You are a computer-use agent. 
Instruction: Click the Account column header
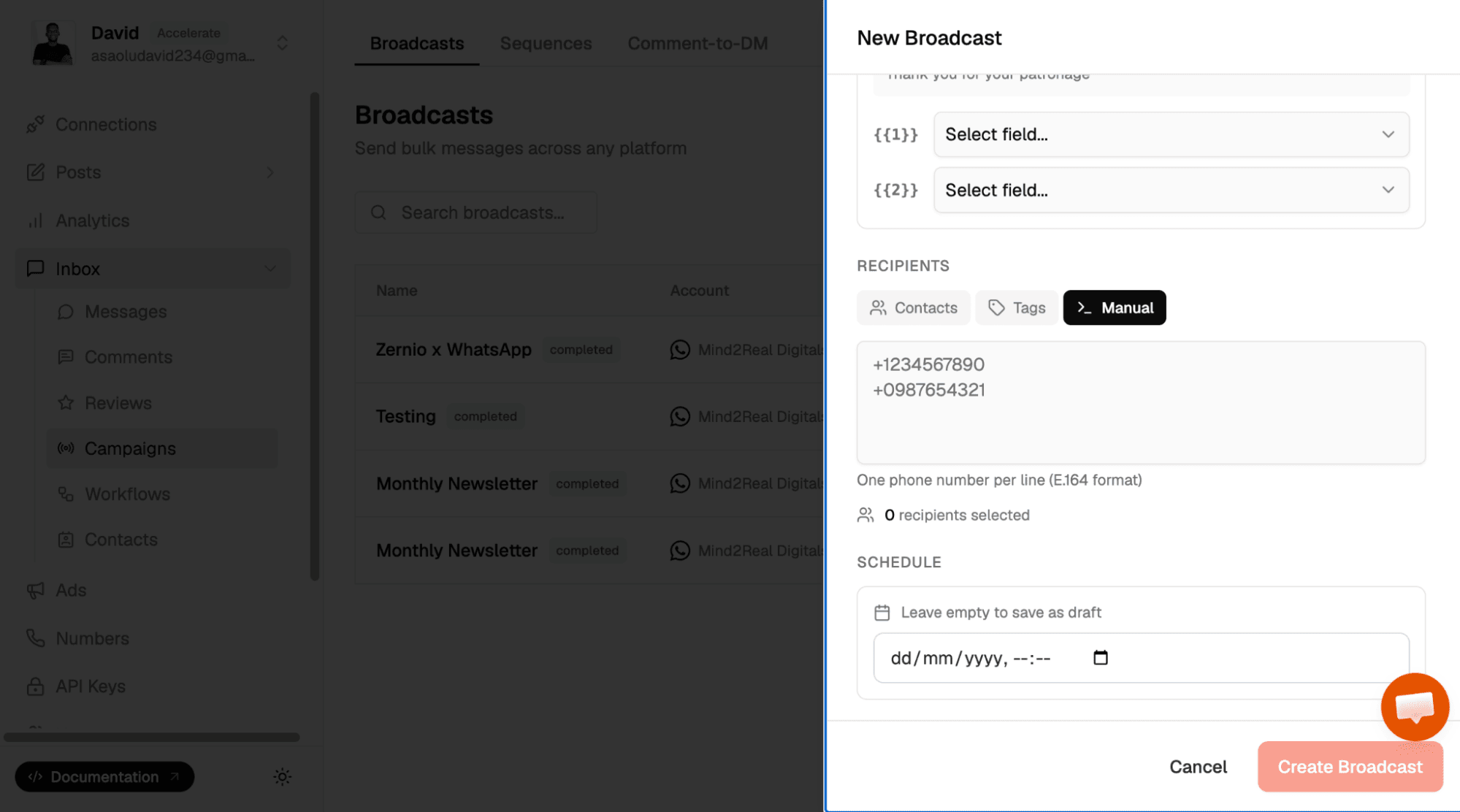coord(700,291)
